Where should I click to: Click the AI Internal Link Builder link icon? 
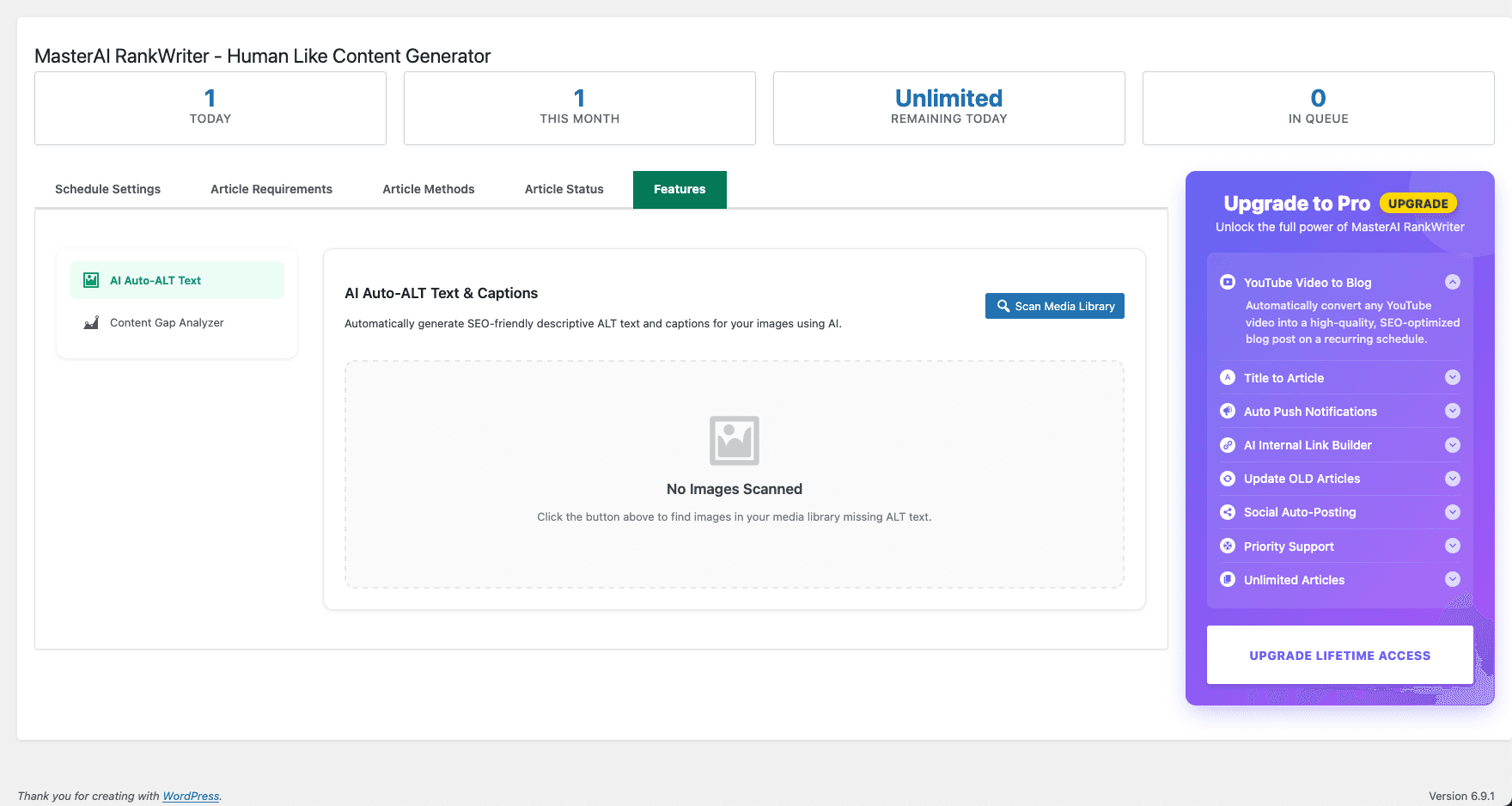click(1228, 445)
